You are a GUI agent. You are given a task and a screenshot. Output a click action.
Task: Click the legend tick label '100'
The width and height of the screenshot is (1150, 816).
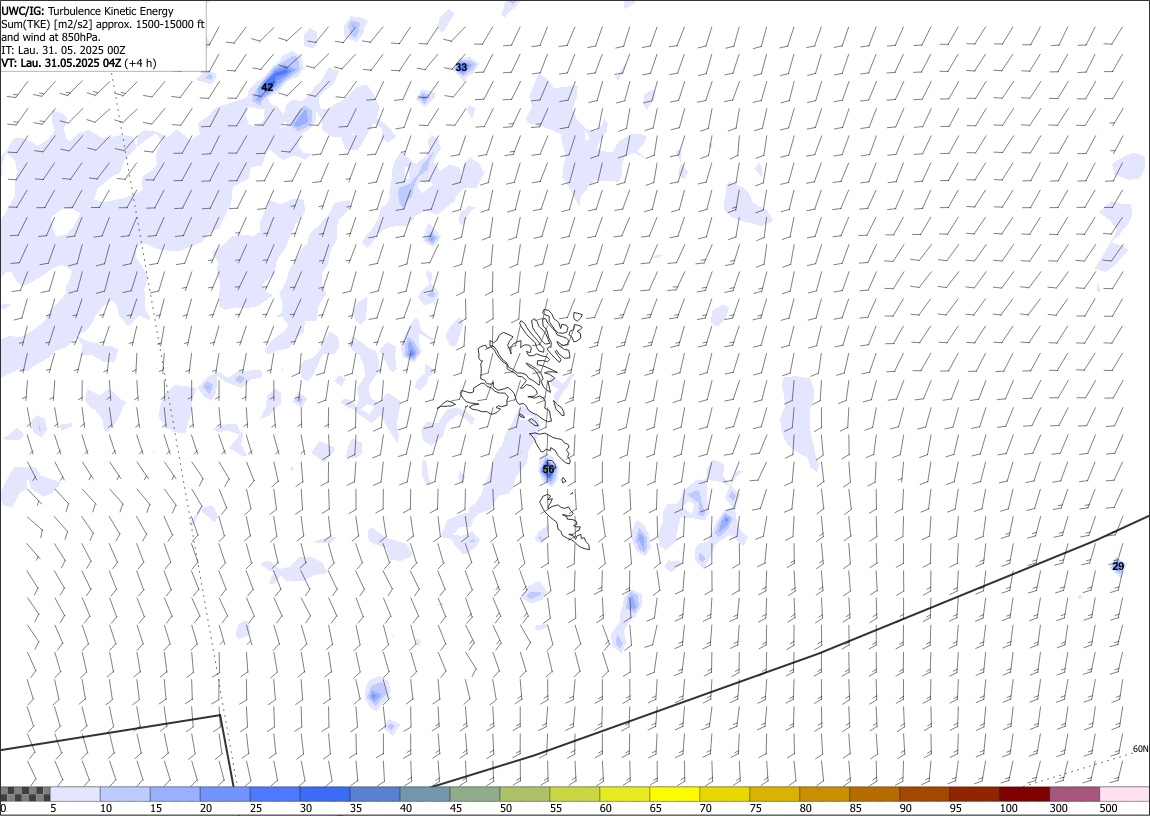[x=1008, y=808]
